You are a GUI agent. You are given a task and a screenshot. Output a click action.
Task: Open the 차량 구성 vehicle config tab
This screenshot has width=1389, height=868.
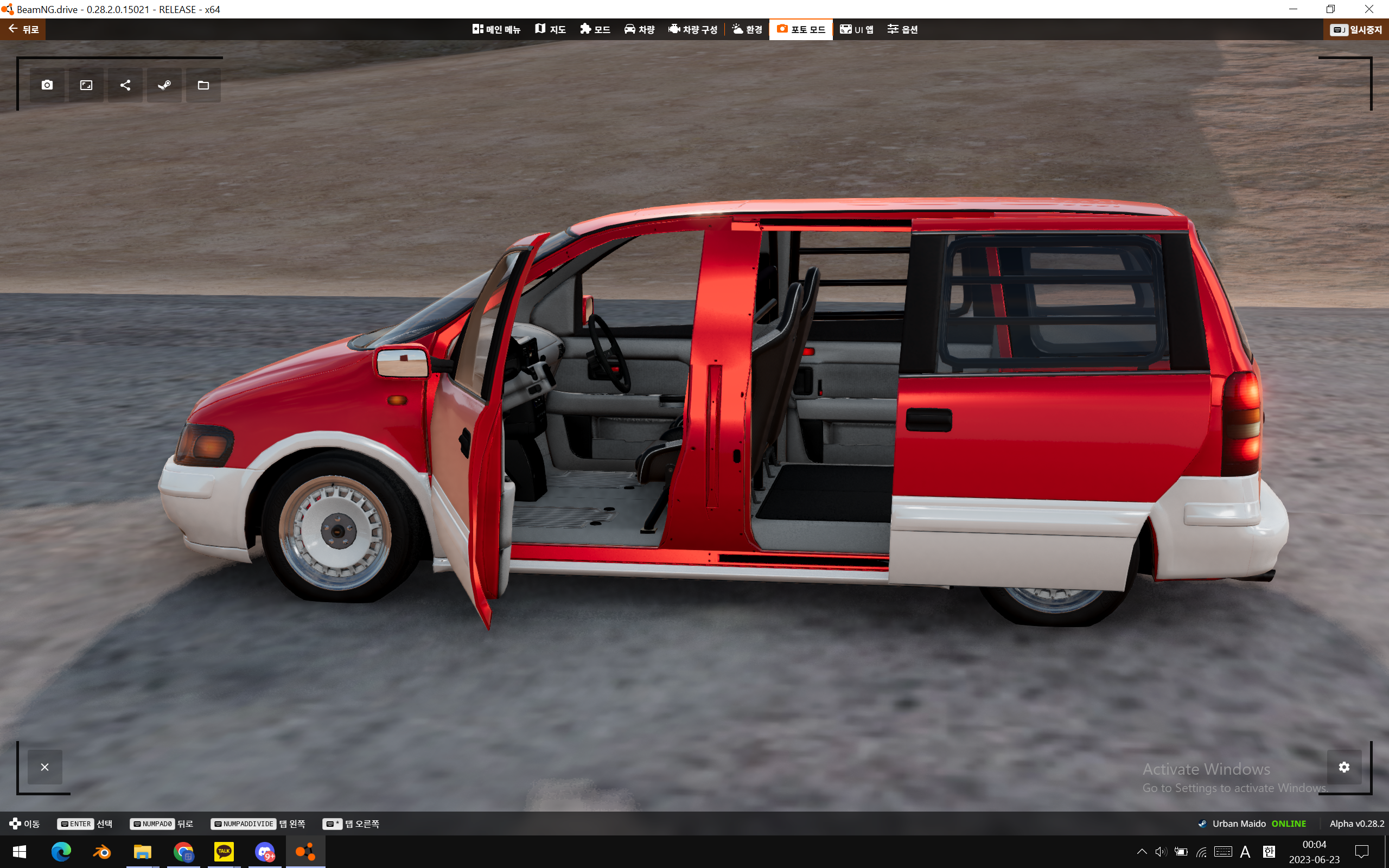pos(693,29)
